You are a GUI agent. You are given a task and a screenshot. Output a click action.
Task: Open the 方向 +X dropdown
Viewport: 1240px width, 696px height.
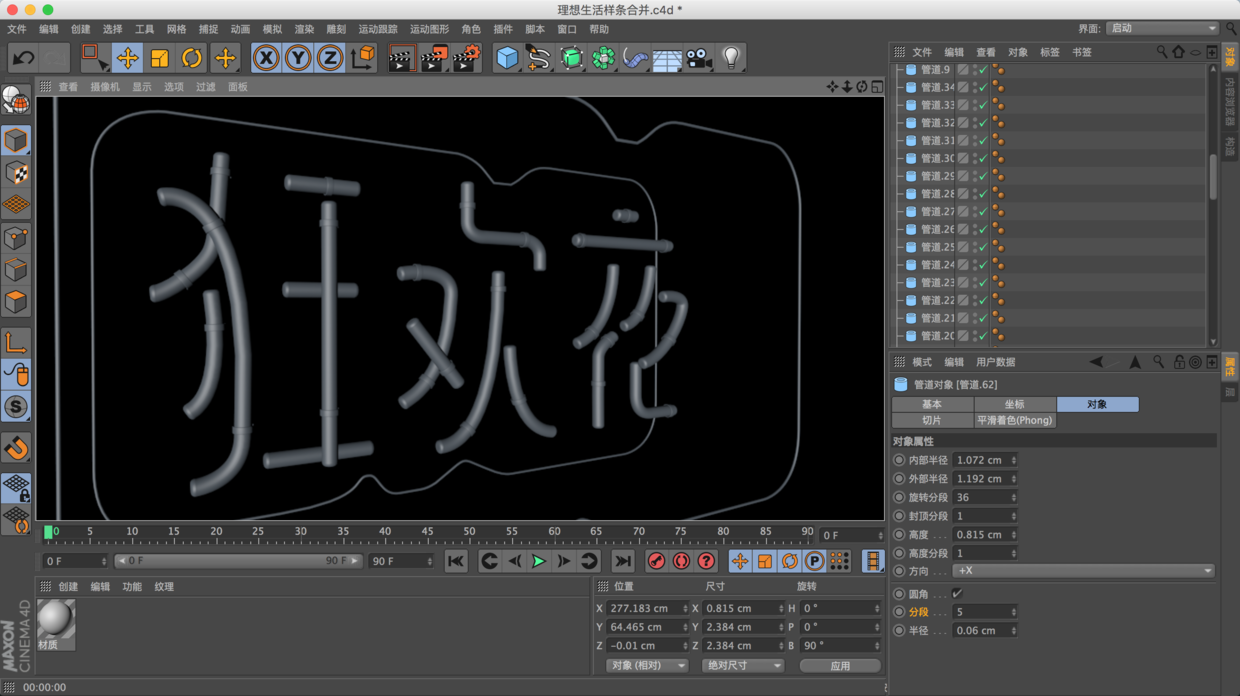tap(1083, 571)
